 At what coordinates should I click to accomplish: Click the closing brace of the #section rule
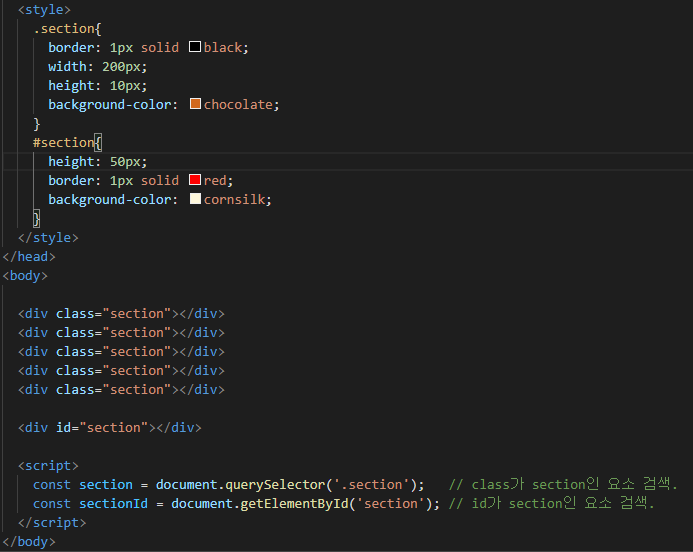tap(37, 219)
